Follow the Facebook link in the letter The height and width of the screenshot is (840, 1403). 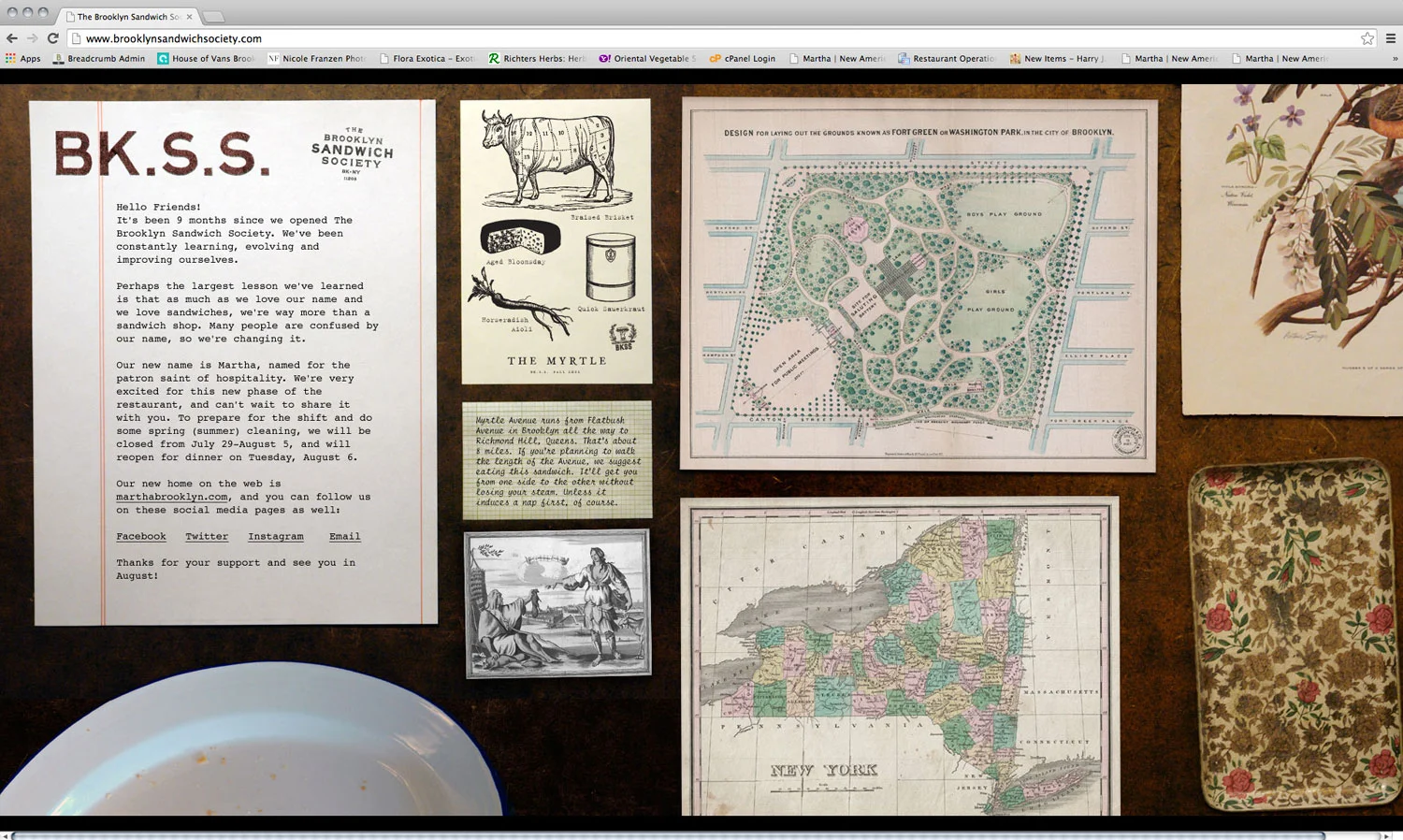click(141, 536)
